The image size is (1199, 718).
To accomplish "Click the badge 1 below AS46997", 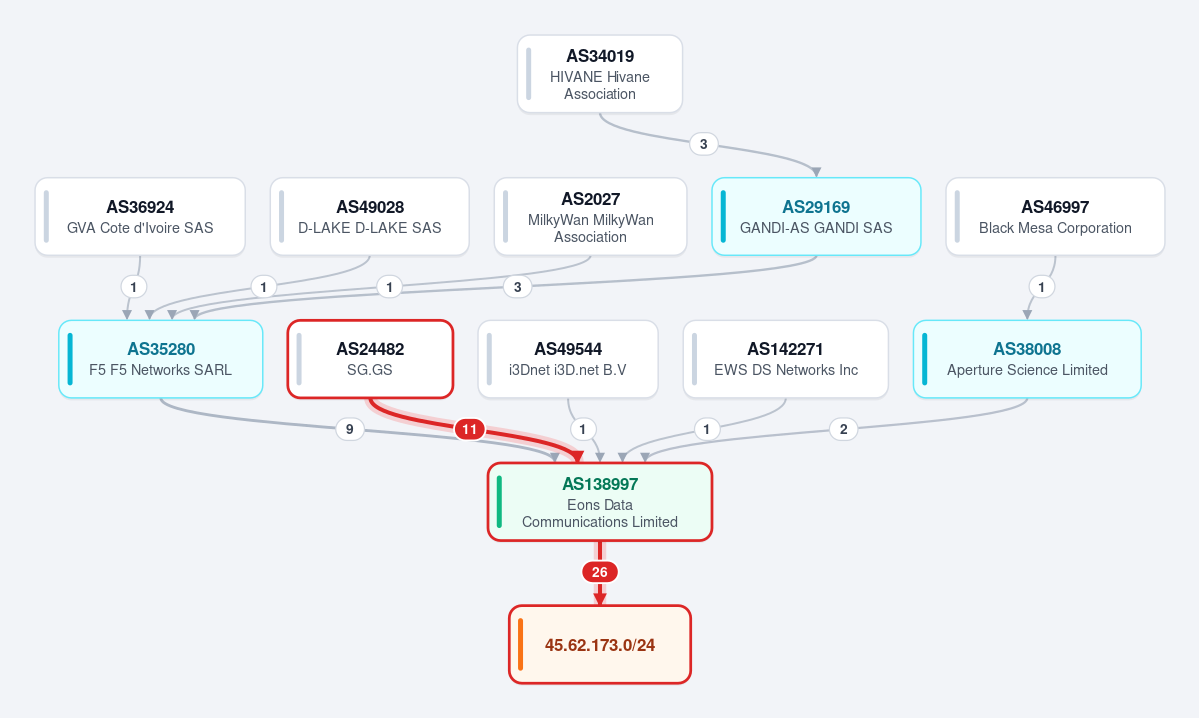I will (1041, 287).
